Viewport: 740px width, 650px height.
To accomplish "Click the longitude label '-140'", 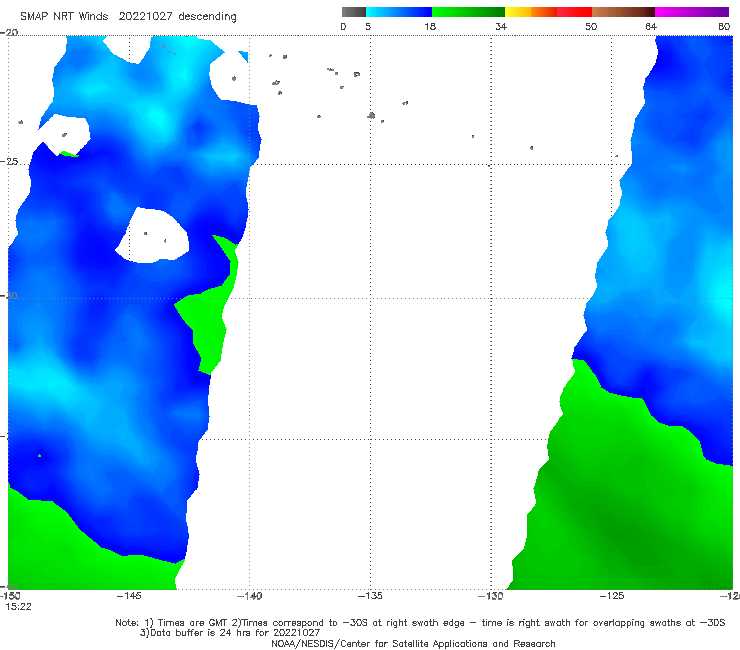I will [x=249, y=596].
